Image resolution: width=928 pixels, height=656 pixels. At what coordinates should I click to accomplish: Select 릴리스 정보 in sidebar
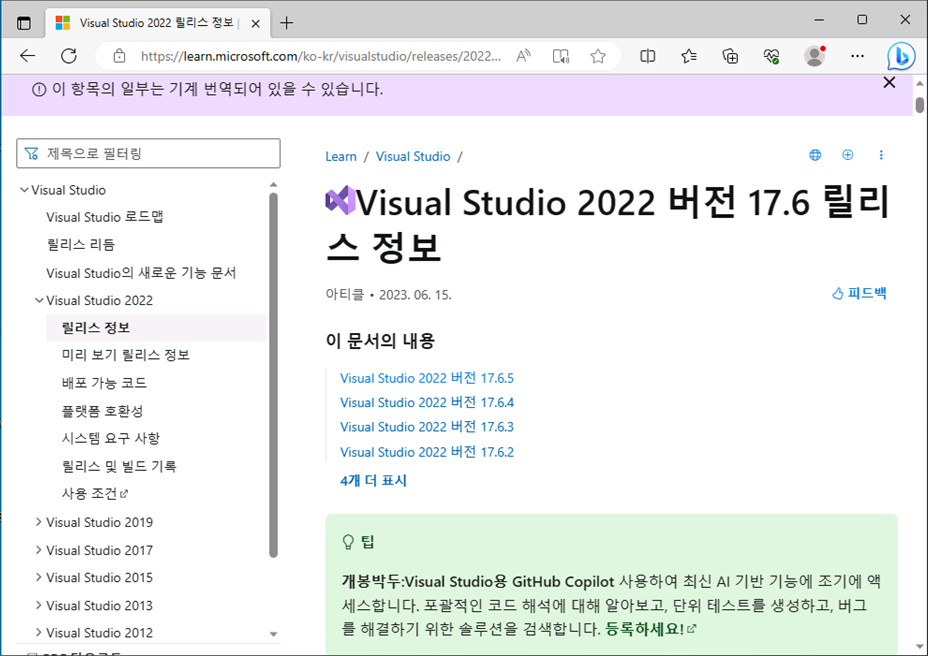pyautogui.click(x=156, y=327)
